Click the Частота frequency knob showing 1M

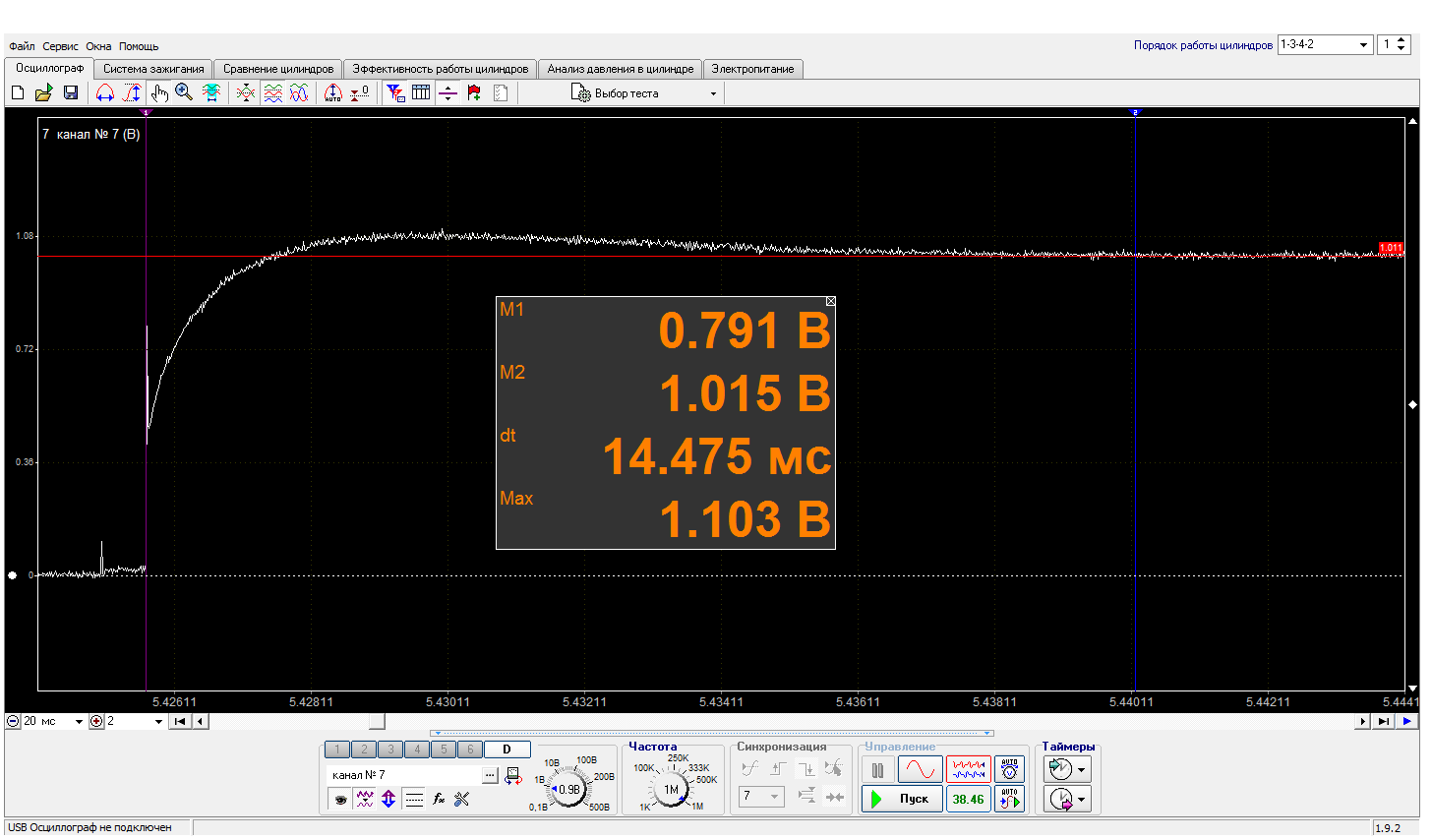click(671, 789)
